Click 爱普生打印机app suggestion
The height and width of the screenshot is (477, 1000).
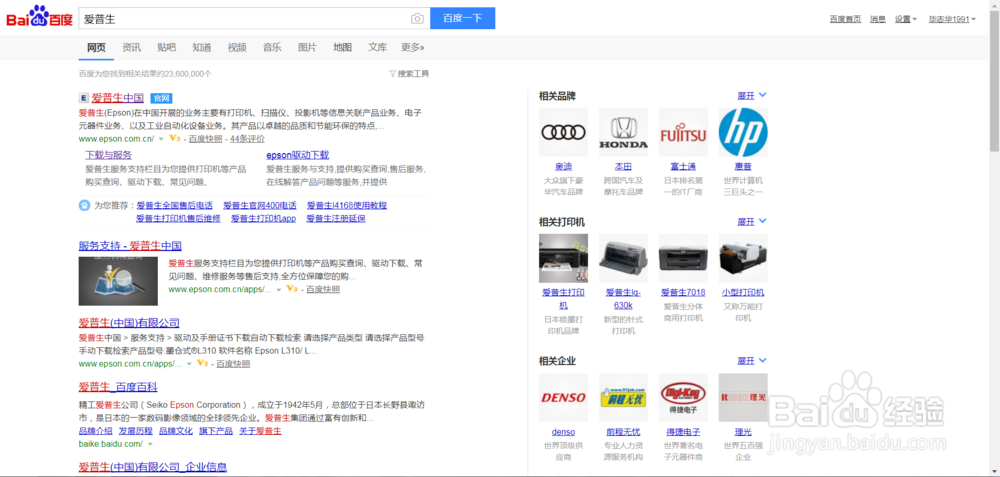pyautogui.click(x=263, y=218)
